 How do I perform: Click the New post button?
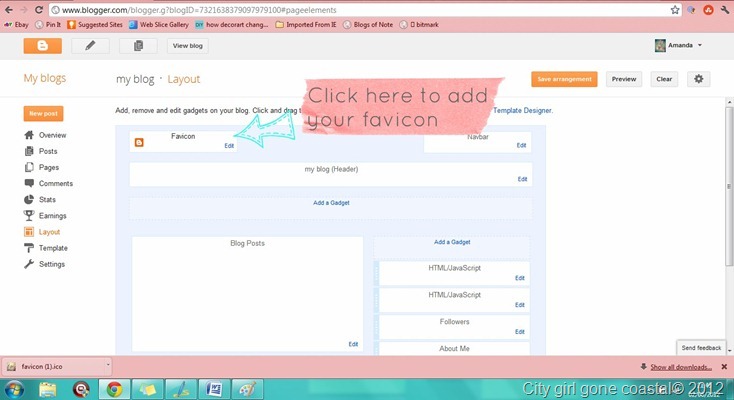pyautogui.click(x=44, y=113)
